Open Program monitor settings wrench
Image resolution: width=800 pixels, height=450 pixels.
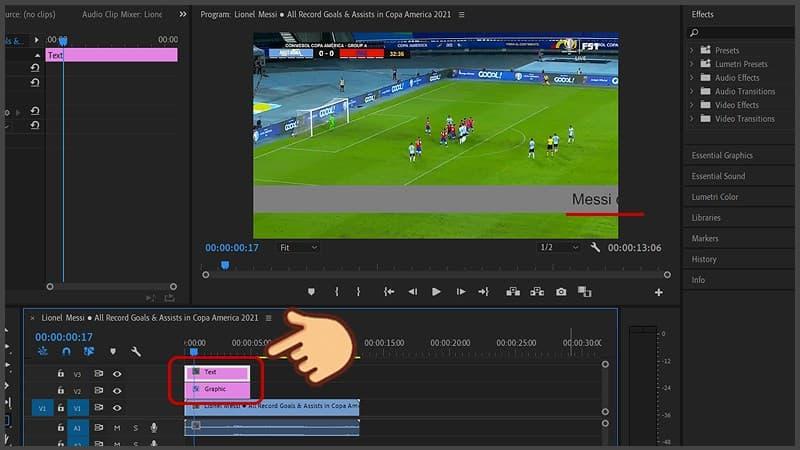tap(595, 247)
